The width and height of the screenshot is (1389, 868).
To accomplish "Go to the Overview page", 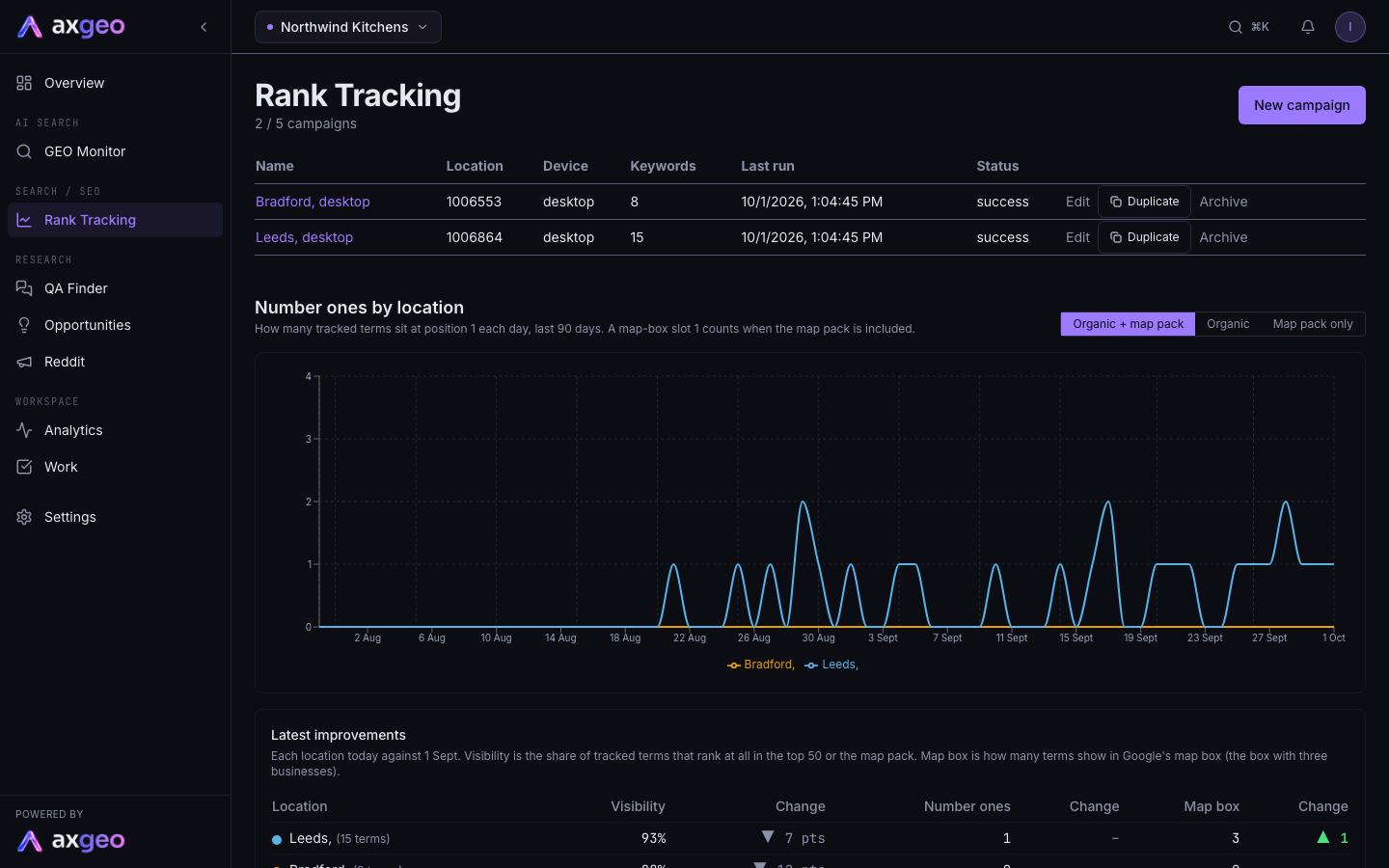I will [115, 83].
